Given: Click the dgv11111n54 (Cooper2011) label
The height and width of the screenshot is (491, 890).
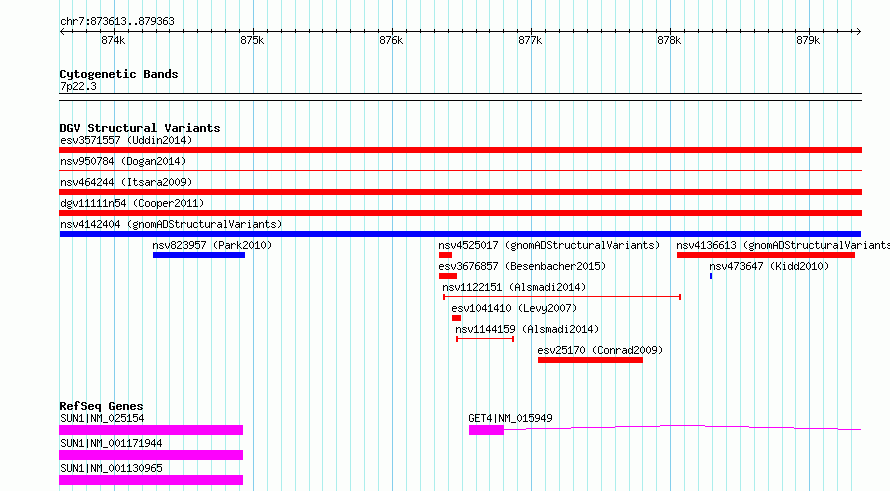Looking at the screenshot, I should [x=132, y=203].
